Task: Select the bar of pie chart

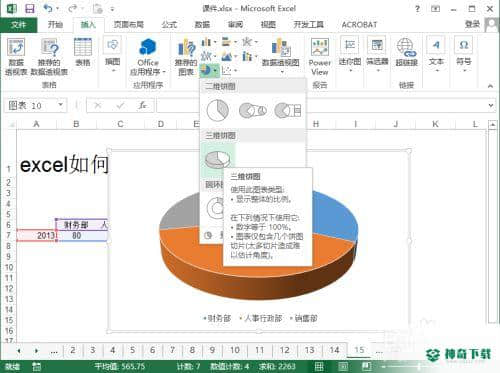Action: click(x=288, y=110)
